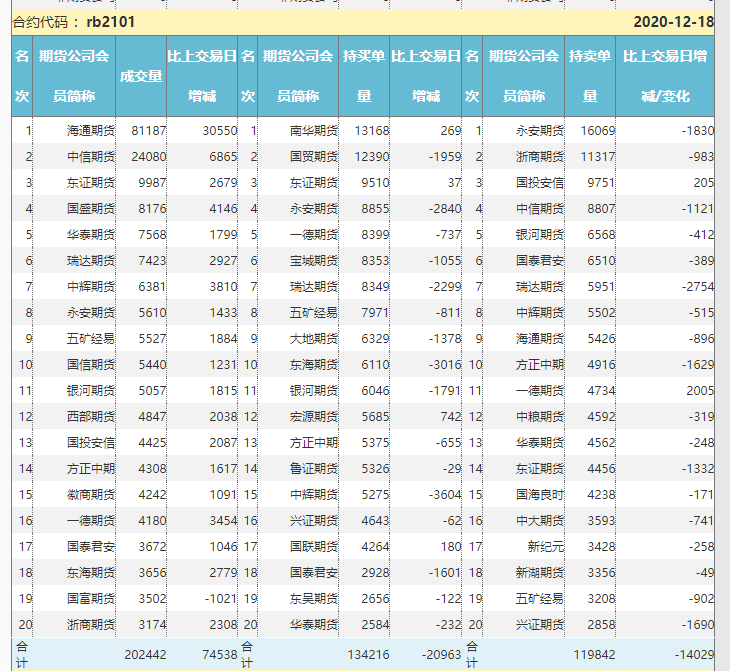Click long change value -3604
730x671 pixels.
pyautogui.click(x=445, y=495)
